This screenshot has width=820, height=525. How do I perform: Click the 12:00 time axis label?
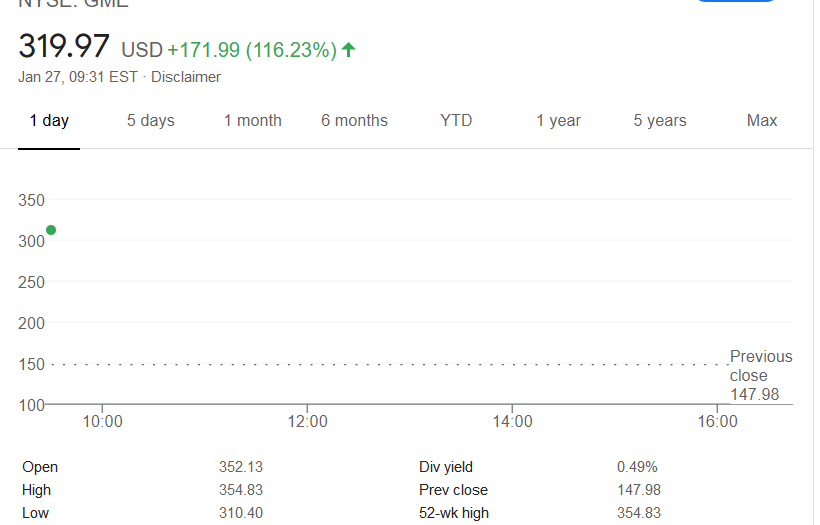click(307, 422)
